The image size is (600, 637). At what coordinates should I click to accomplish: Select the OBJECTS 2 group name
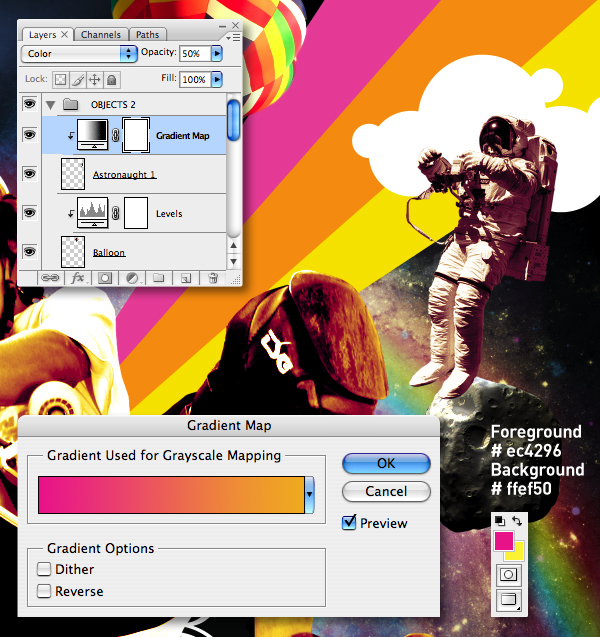click(113, 105)
